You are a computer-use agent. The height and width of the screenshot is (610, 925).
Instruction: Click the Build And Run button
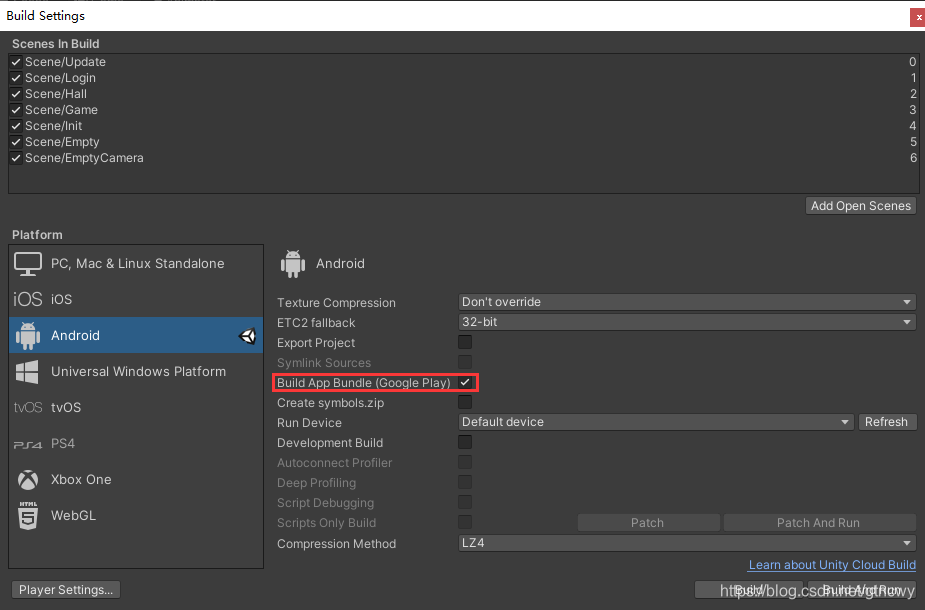tap(861, 590)
